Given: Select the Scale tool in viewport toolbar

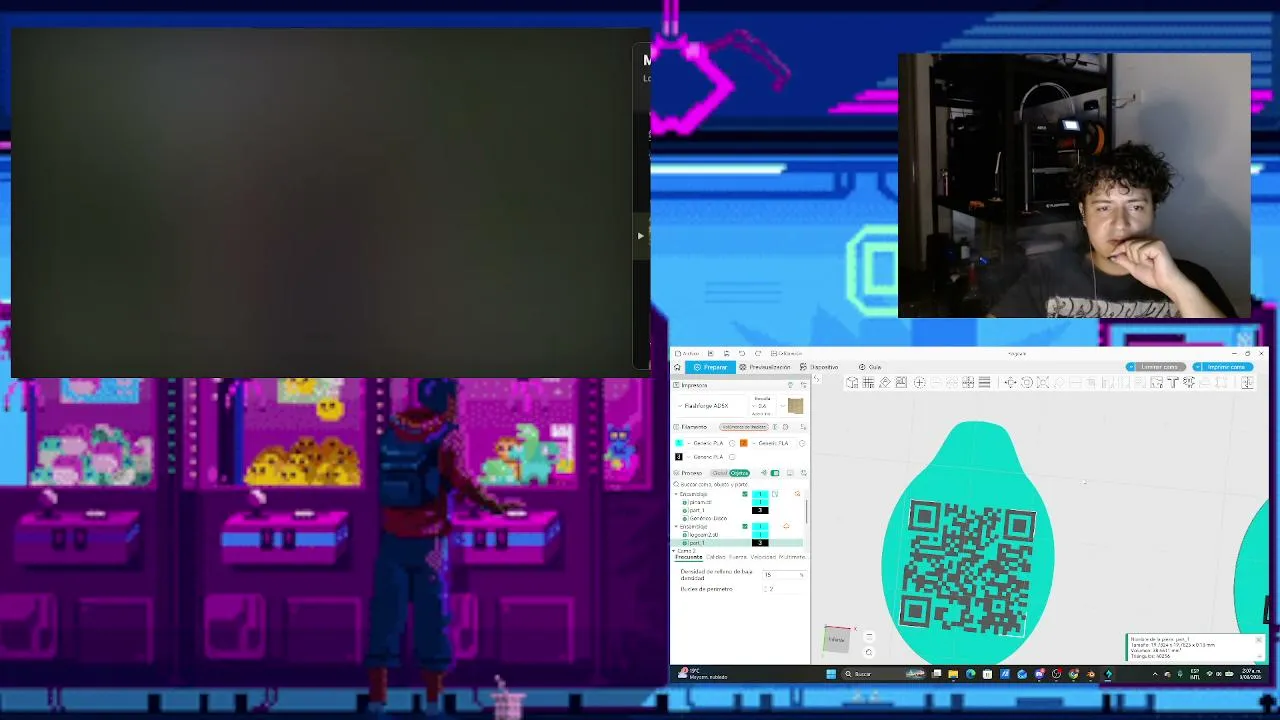Looking at the screenshot, I should pyautogui.click(x=1043, y=382).
